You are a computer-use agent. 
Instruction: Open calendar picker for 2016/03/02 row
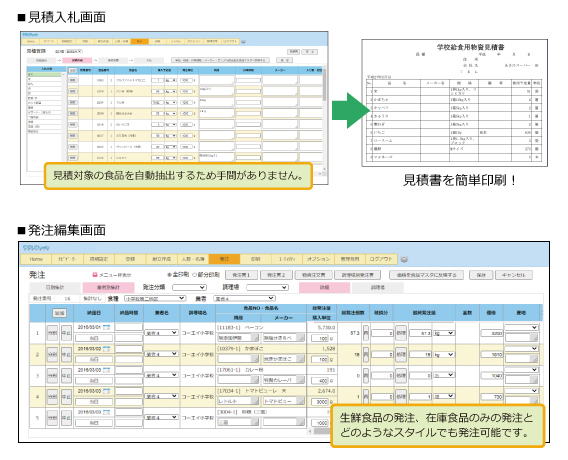click(106, 349)
